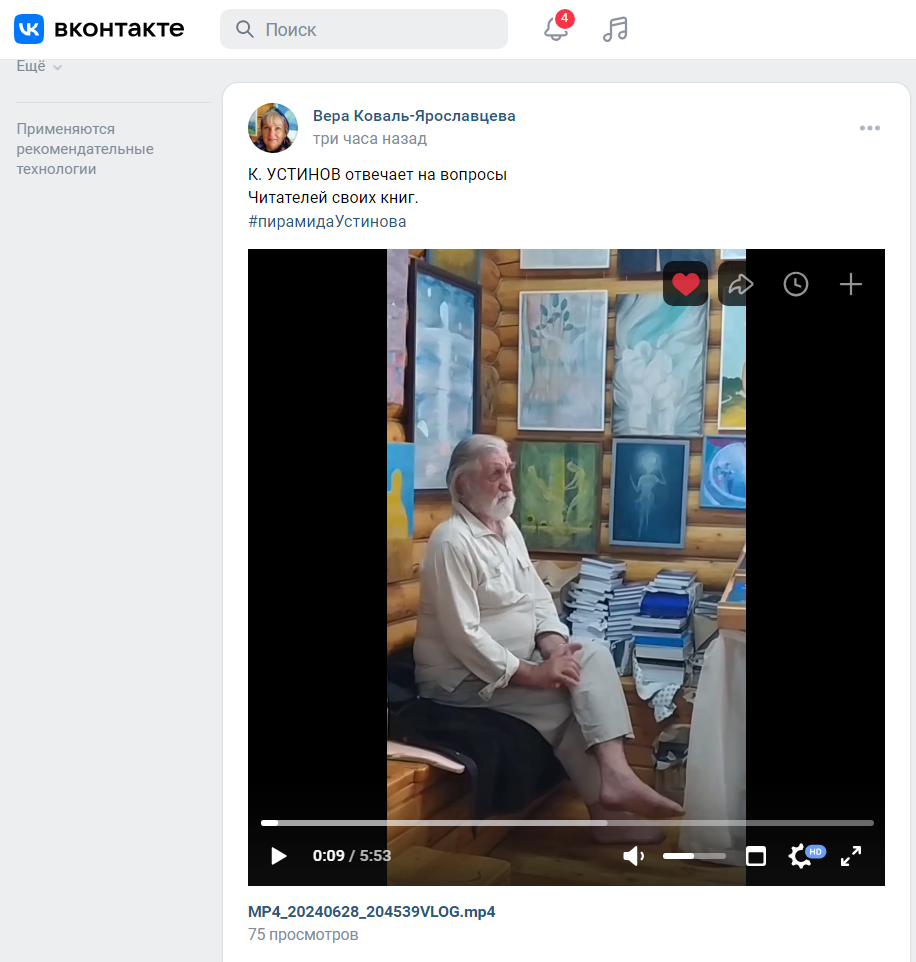
Task: Add video to watch later
Action: (x=795, y=284)
